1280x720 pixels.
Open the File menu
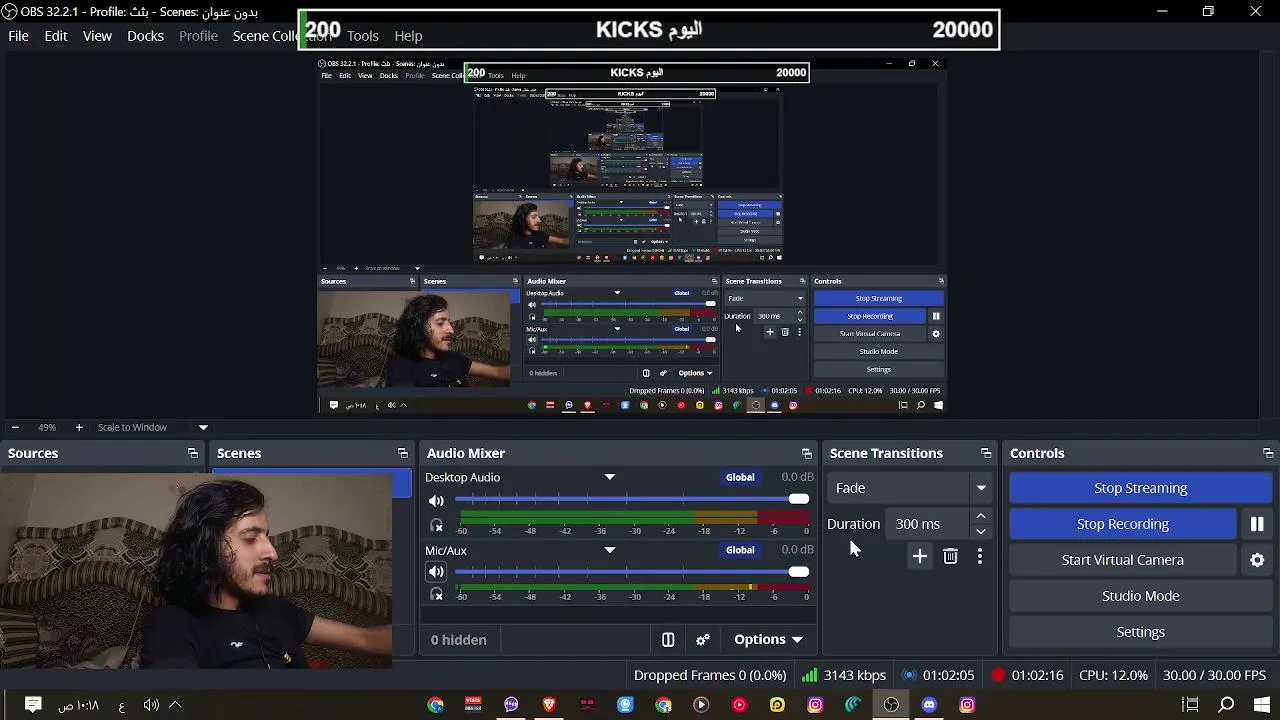point(18,35)
